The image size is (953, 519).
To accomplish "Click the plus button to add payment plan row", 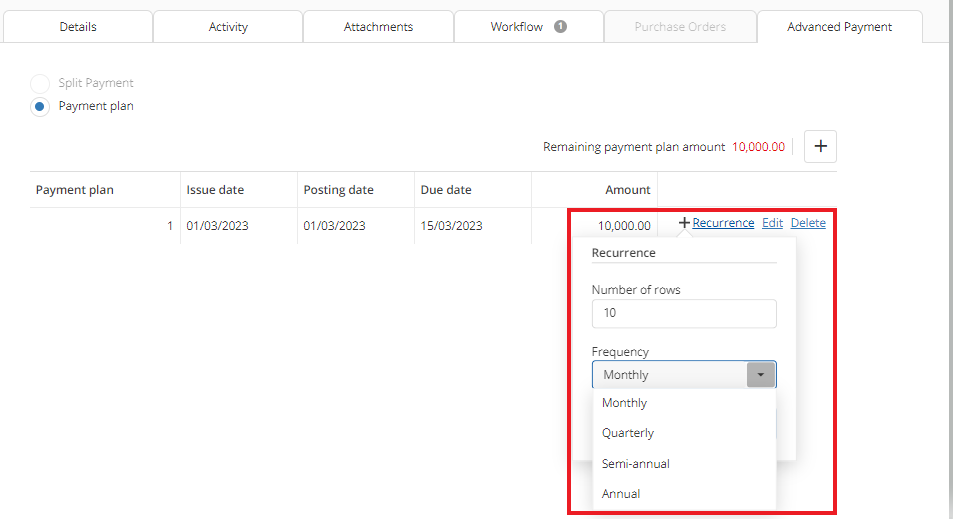I will tap(820, 146).
